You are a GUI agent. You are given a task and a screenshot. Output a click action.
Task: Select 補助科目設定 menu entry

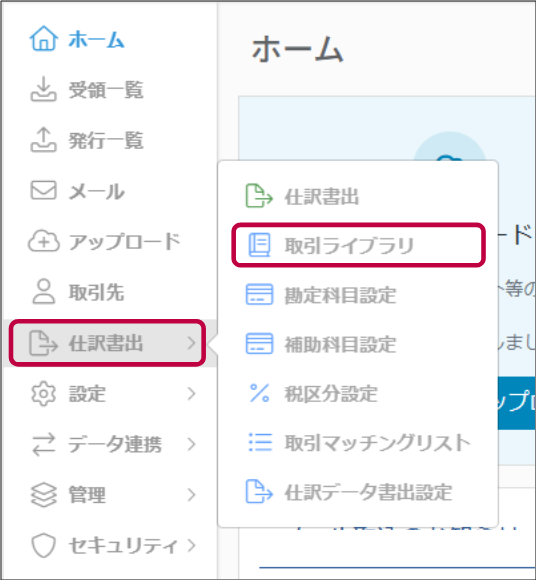click(358, 344)
